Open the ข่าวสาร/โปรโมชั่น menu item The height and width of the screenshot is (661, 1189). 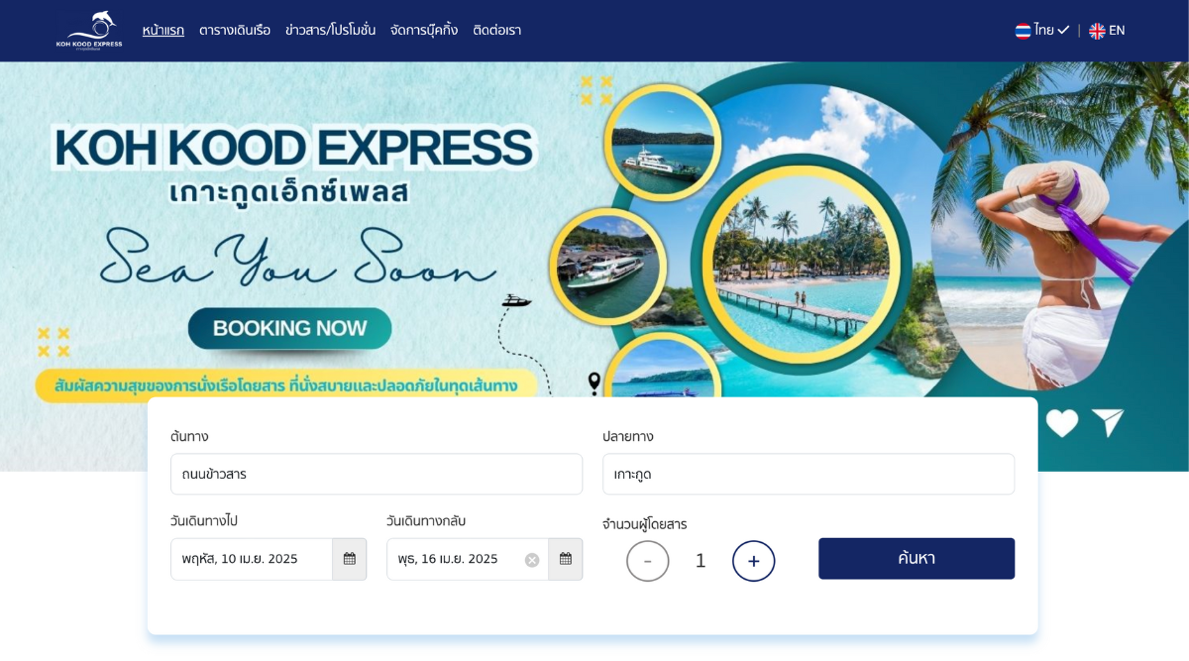point(331,30)
